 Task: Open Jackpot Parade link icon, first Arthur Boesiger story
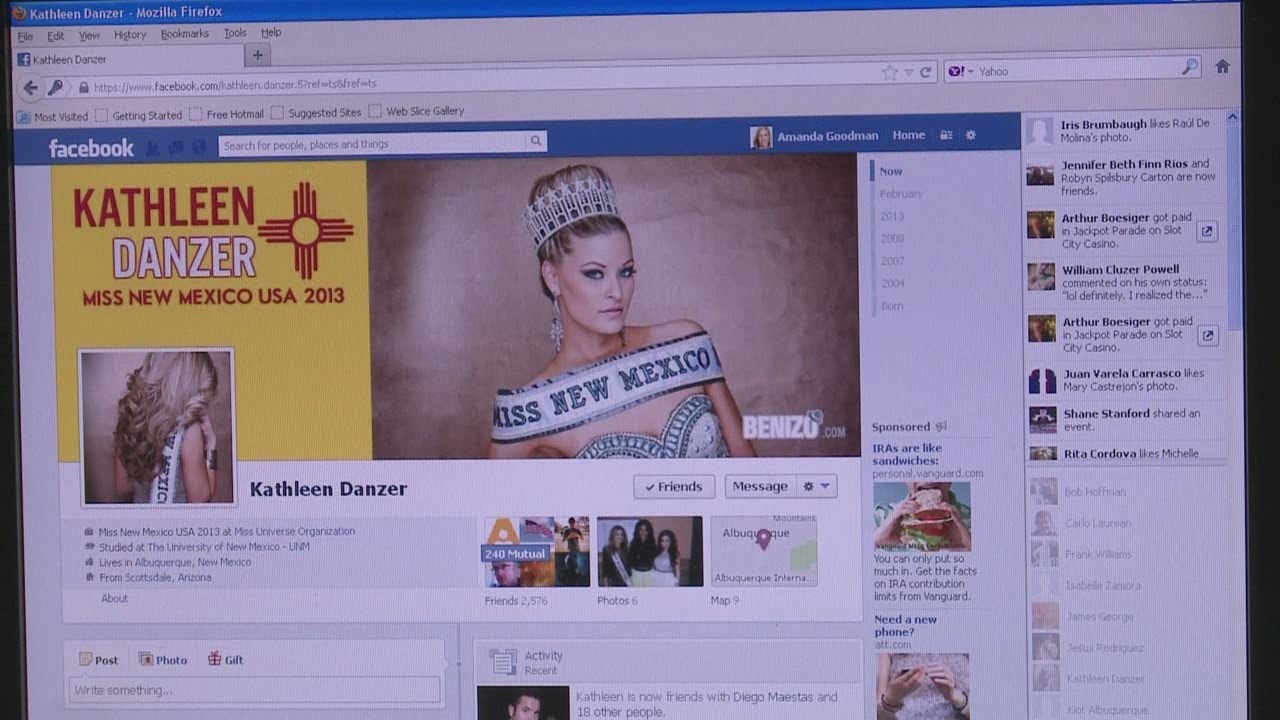(x=1207, y=231)
